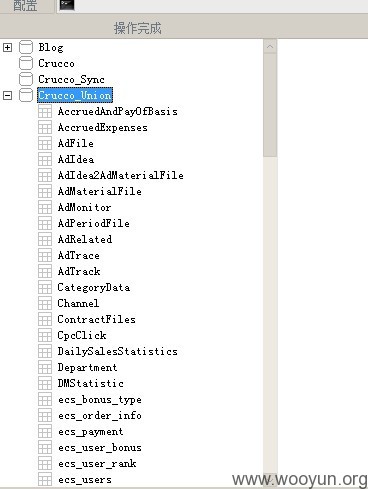Click the Blog database cylinder icon

click(26, 47)
